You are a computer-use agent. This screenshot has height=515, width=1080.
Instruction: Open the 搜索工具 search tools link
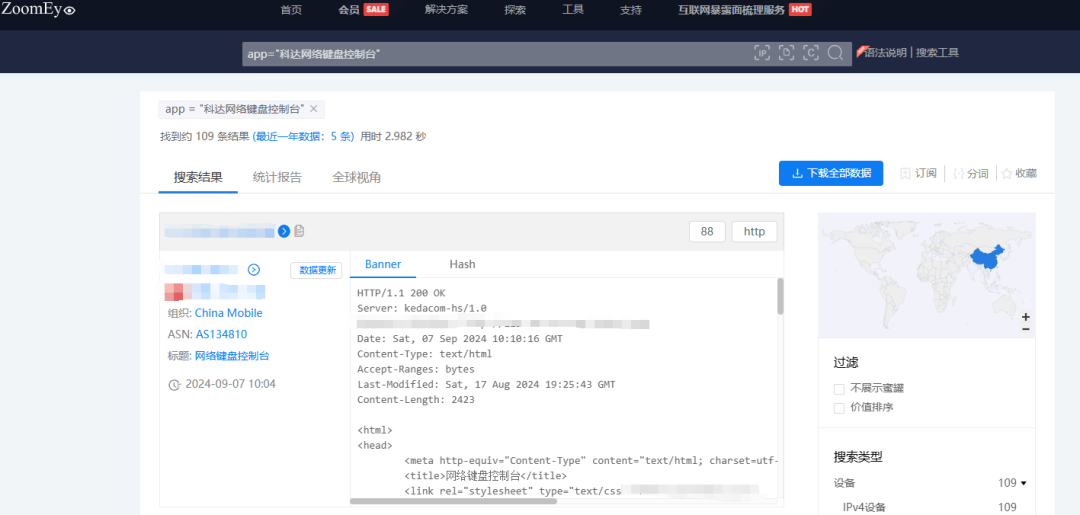[937, 52]
